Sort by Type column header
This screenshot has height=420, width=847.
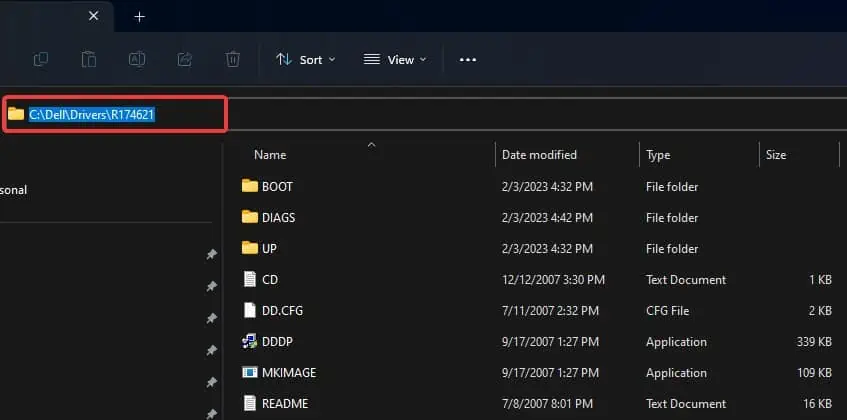tap(658, 155)
